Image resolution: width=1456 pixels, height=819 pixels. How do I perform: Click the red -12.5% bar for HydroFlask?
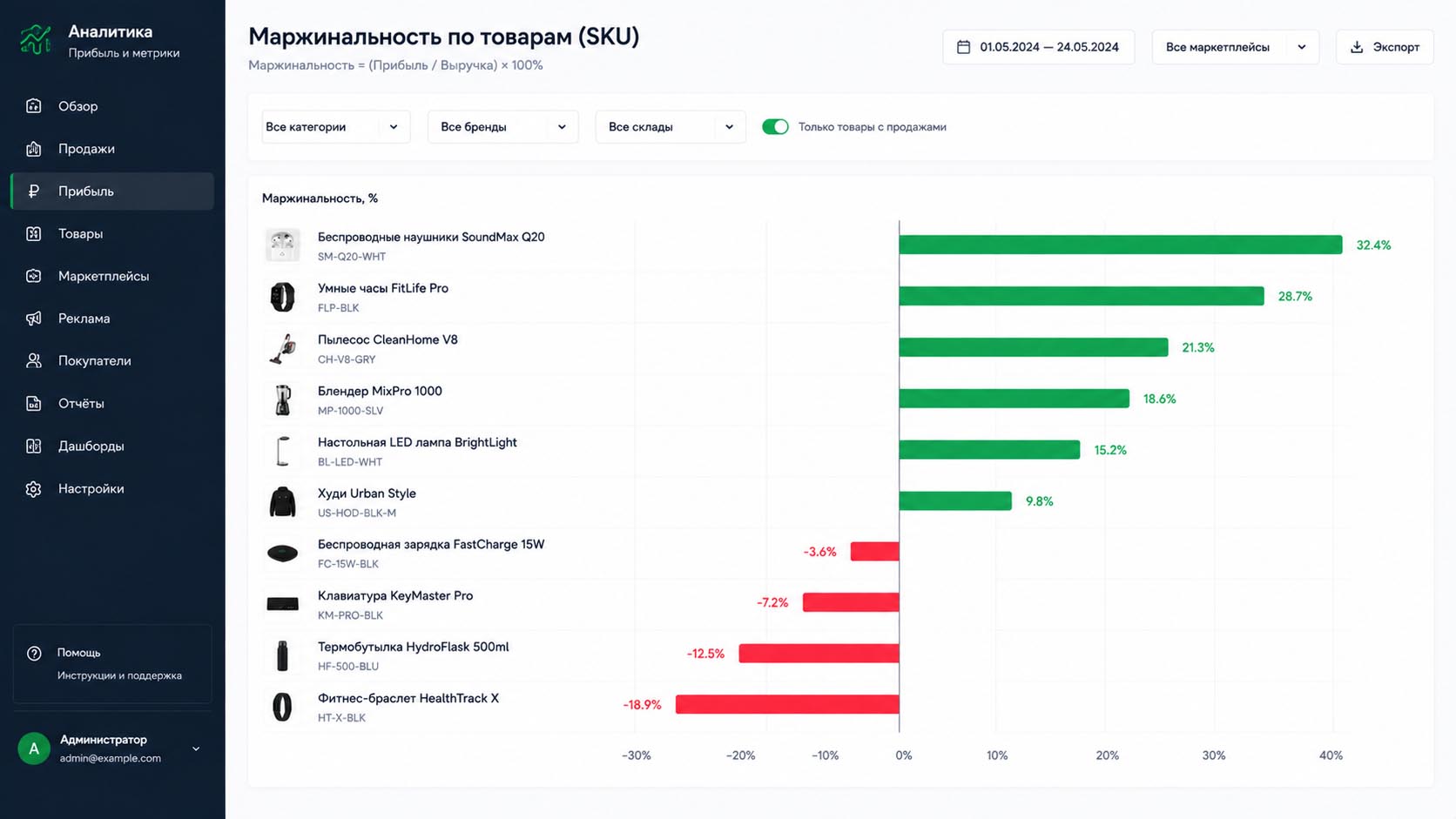coord(819,653)
